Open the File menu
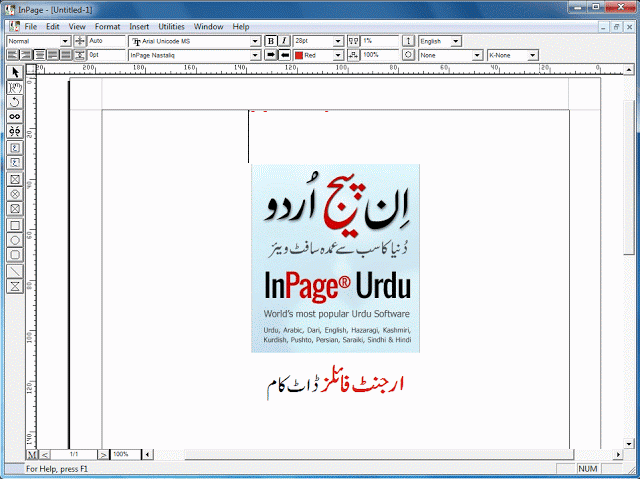This screenshot has height=479, width=640. [x=31, y=27]
